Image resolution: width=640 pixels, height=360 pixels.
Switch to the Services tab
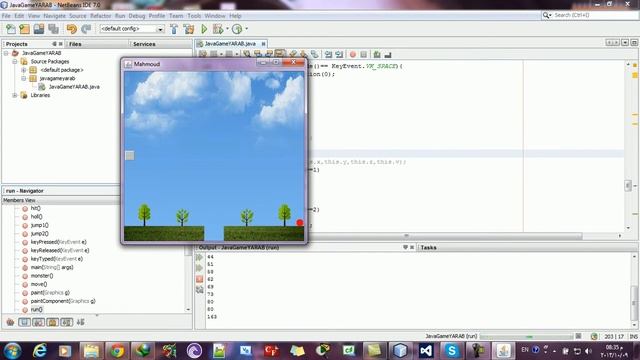144,44
